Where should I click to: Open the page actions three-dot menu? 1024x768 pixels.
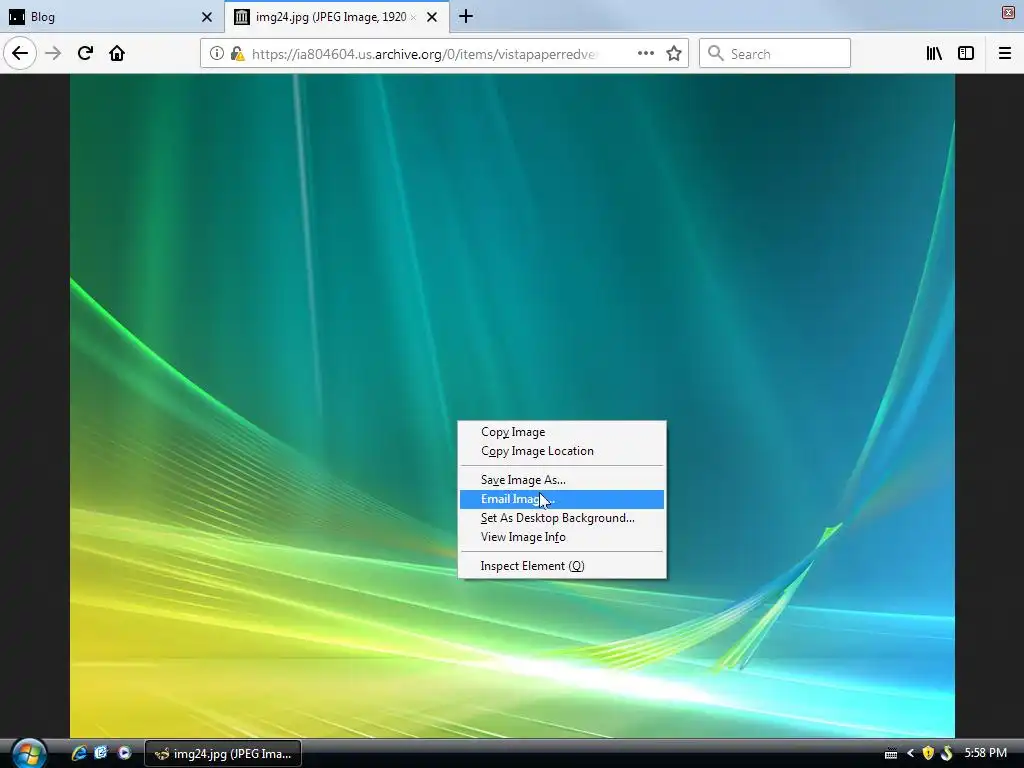645,53
